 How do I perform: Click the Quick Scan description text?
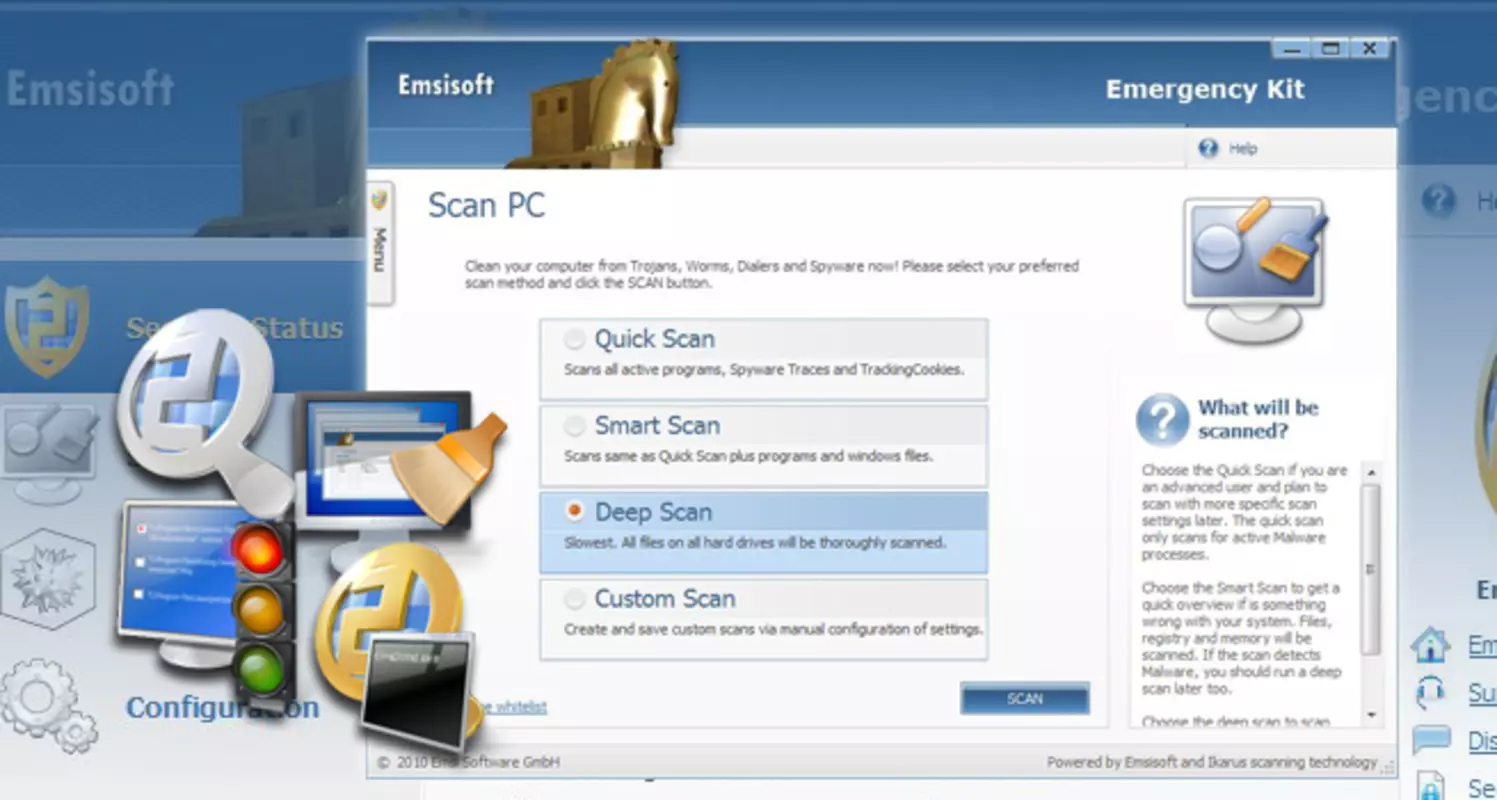pyautogui.click(x=763, y=370)
